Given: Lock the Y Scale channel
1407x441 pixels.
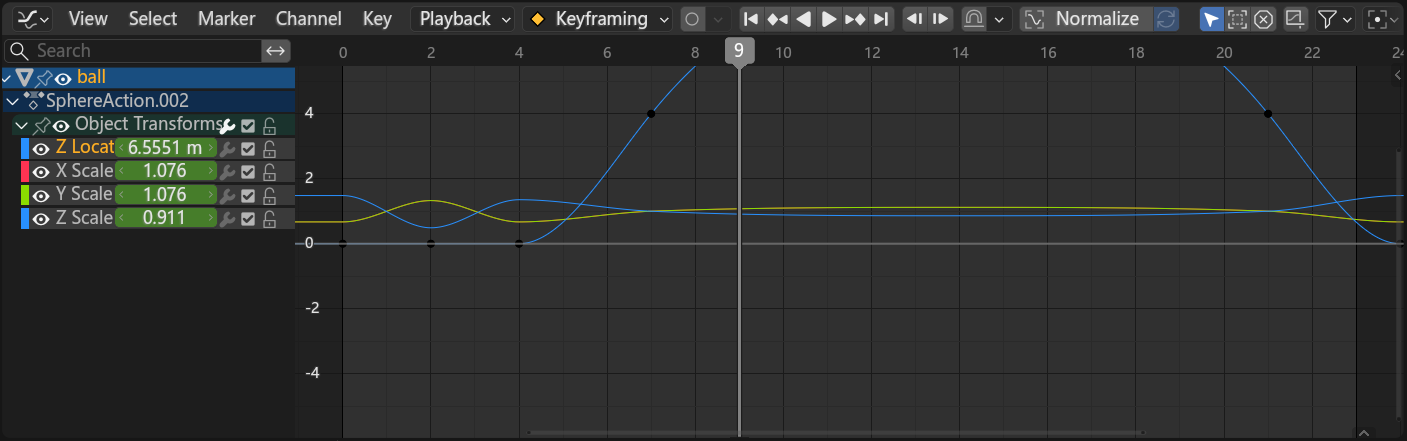Looking at the screenshot, I should pyautogui.click(x=269, y=194).
